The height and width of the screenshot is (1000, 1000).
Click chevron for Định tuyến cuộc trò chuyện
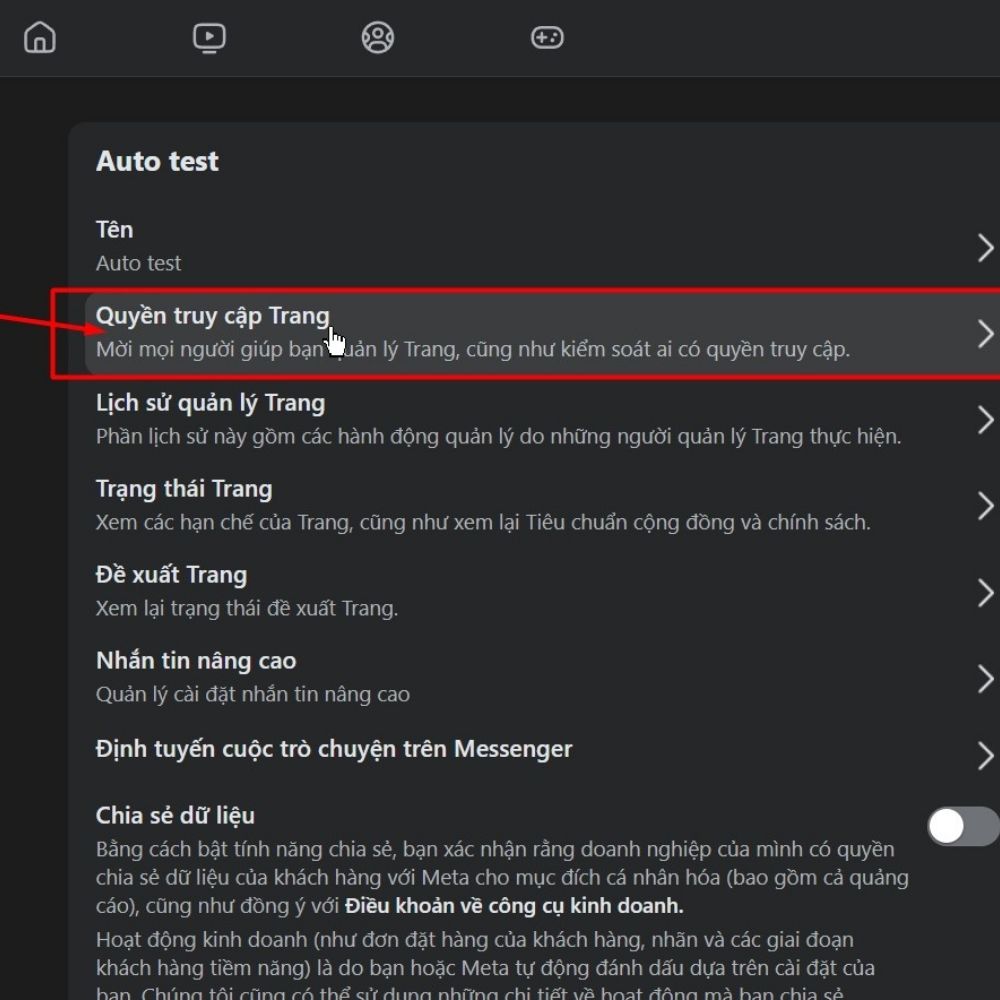coord(985,755)
